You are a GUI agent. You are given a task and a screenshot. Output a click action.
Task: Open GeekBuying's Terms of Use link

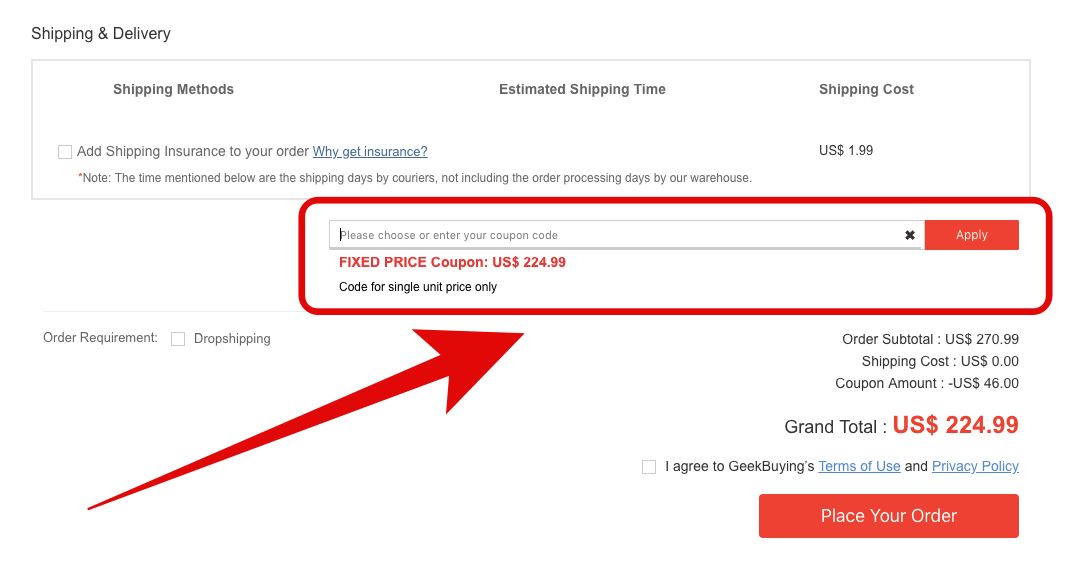click(859, 466)
